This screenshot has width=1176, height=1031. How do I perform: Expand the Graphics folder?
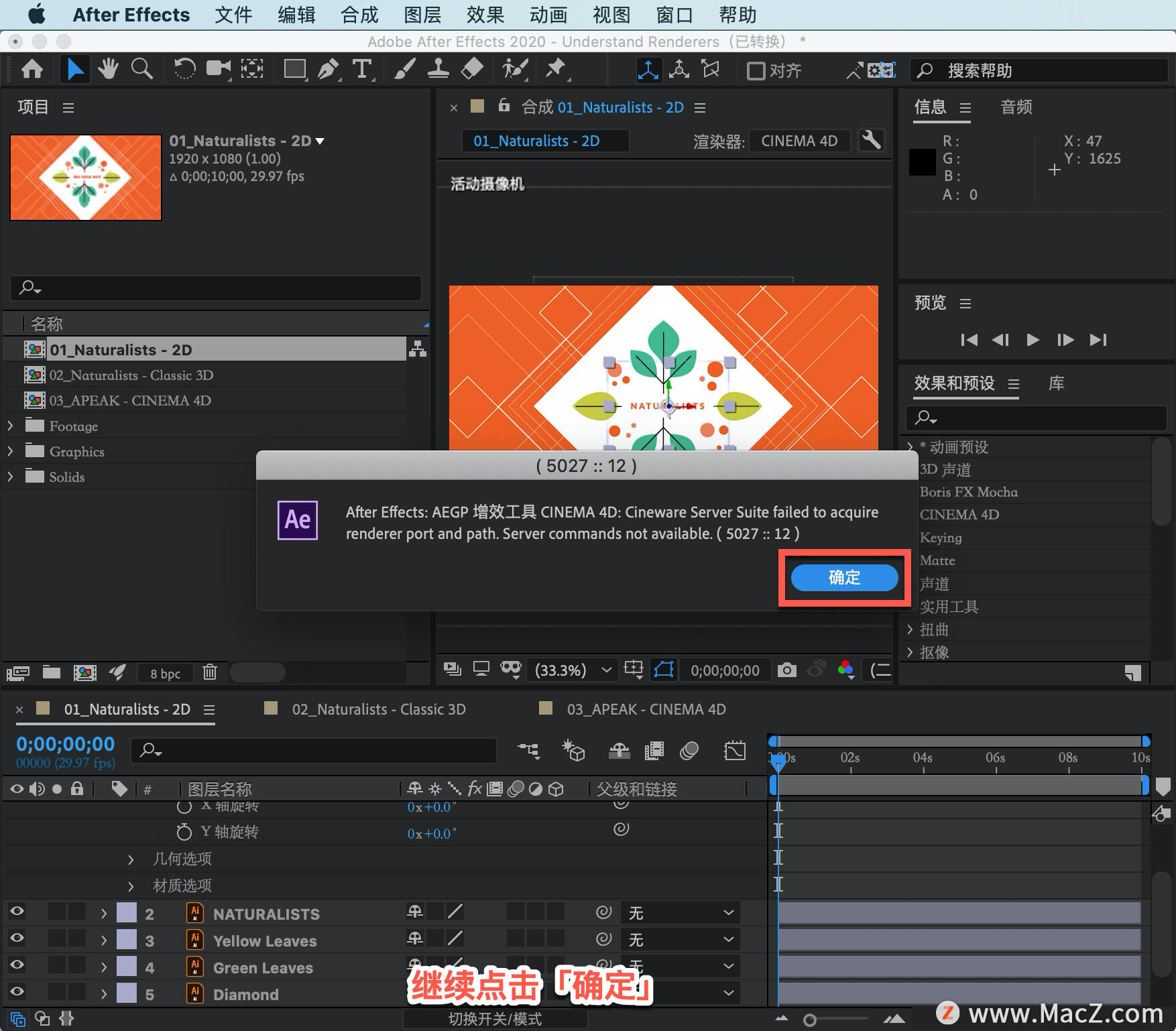click(x=10, y=451)
